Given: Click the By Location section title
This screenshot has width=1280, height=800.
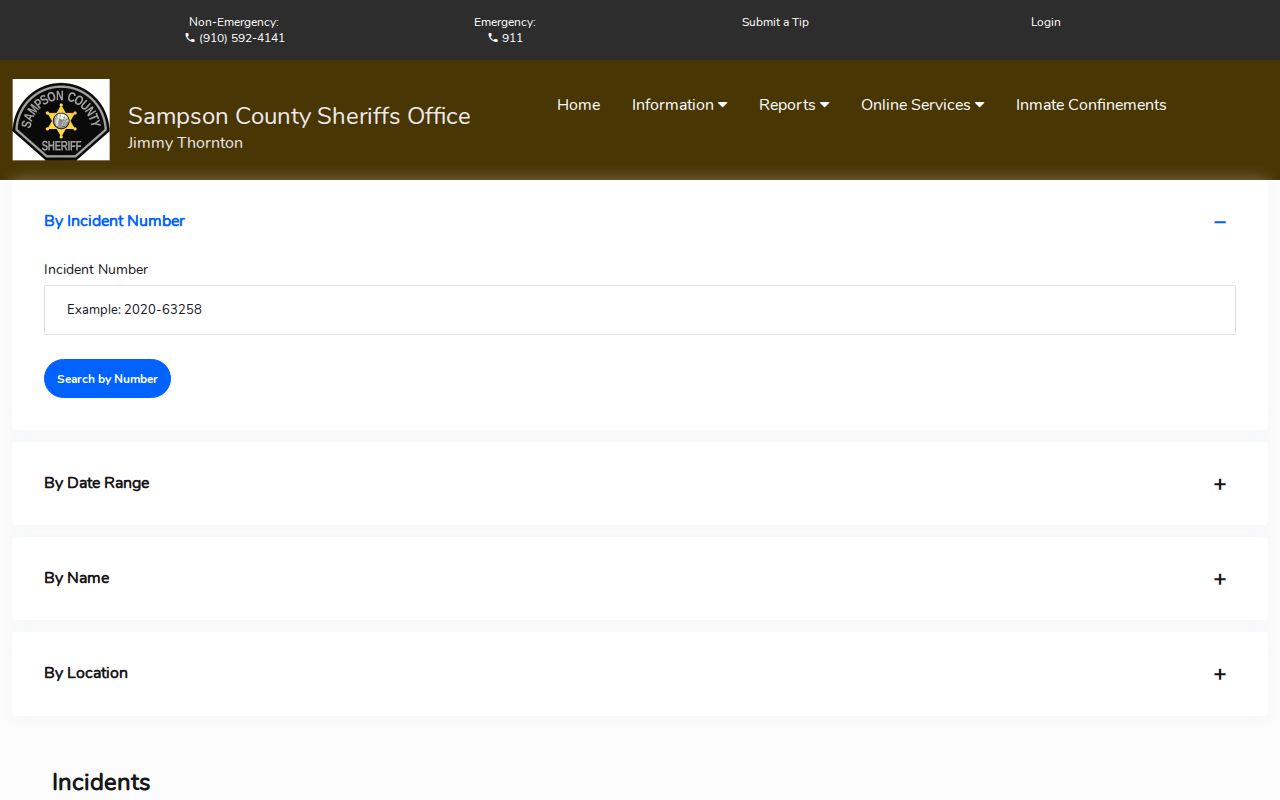Looking at the screenshot, I should (86, 673).
